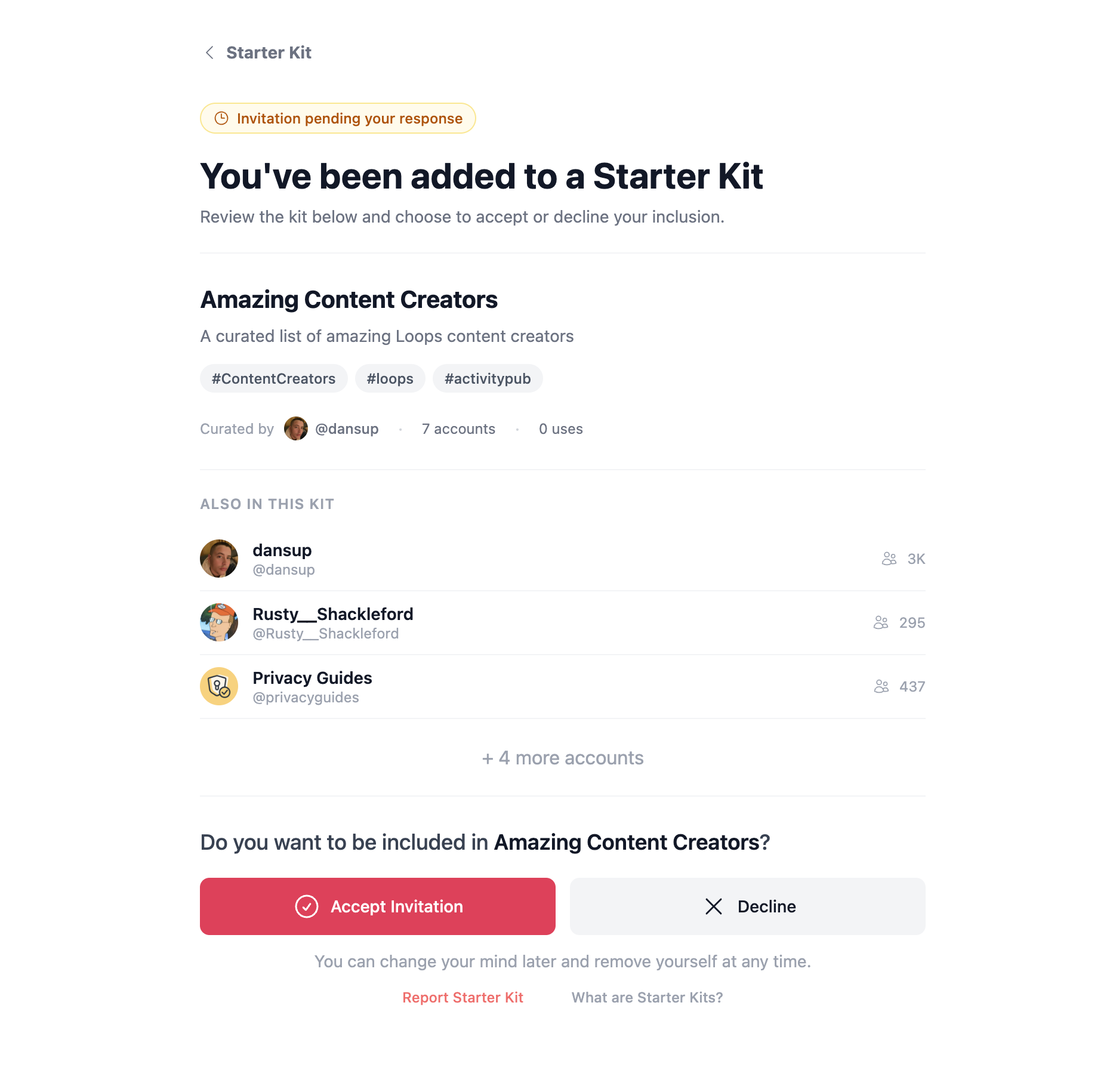Click followers icon next to 437
This screenshot has height=1092, width=1116.
(881, 686)
